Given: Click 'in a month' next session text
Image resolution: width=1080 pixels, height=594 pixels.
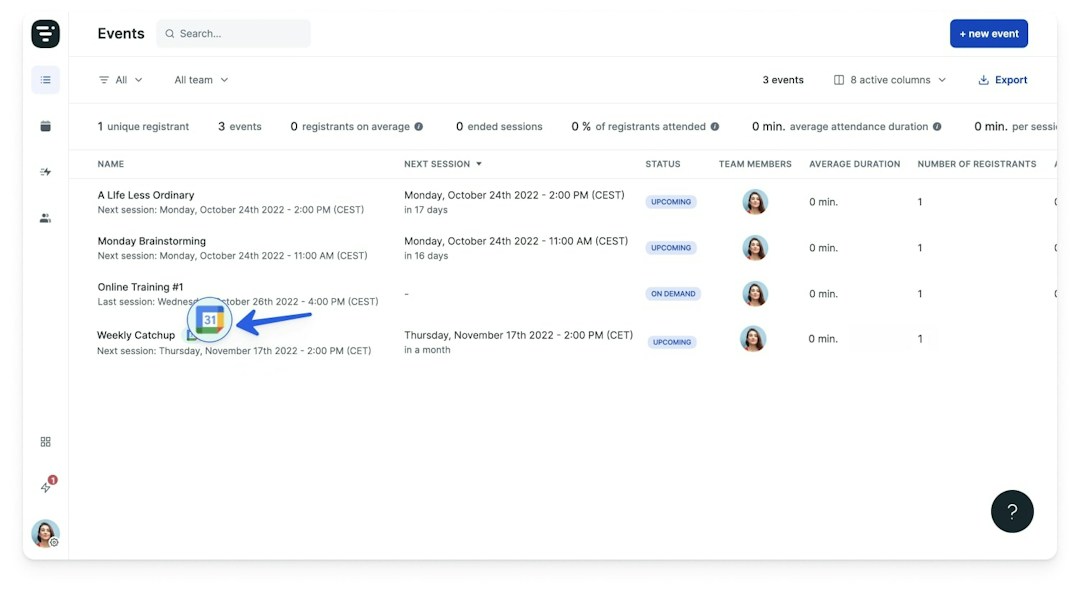Looking at the screenshot, I should (427, 349).
